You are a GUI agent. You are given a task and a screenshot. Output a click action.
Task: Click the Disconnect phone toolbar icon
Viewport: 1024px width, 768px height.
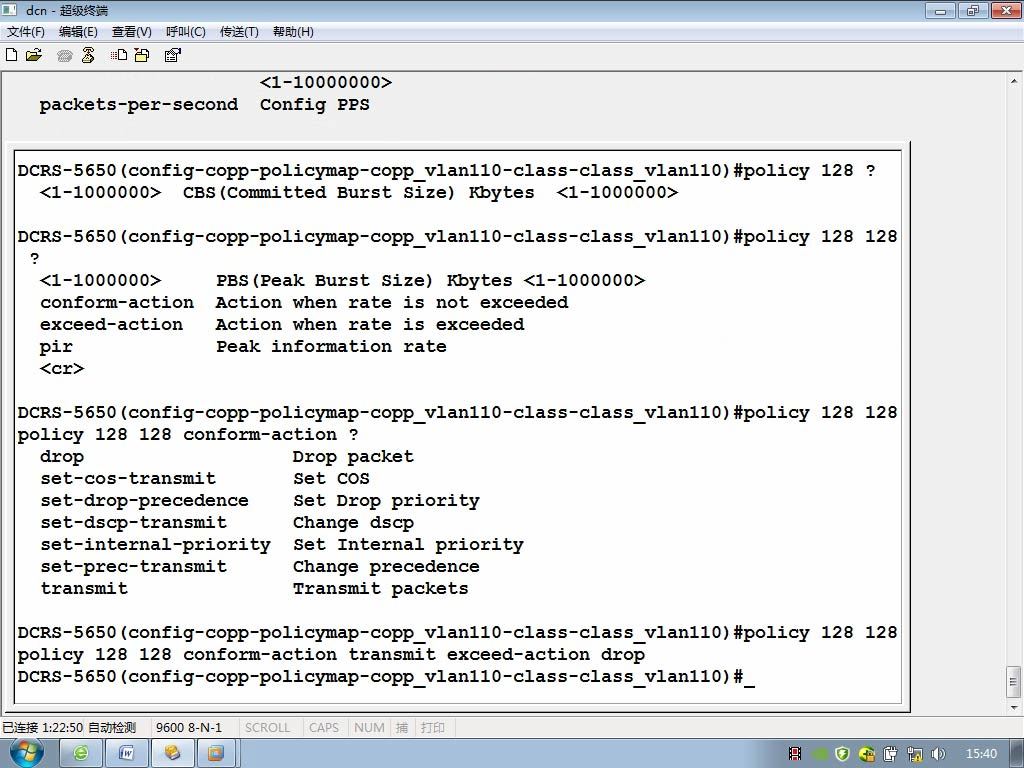(x=88, y=55)
